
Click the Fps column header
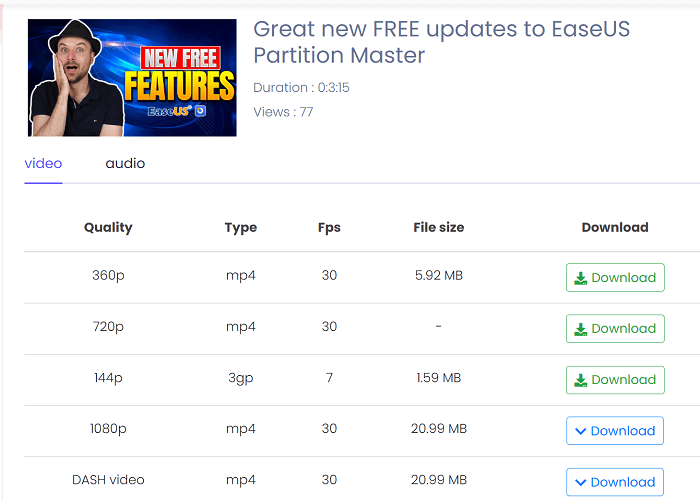329,227
